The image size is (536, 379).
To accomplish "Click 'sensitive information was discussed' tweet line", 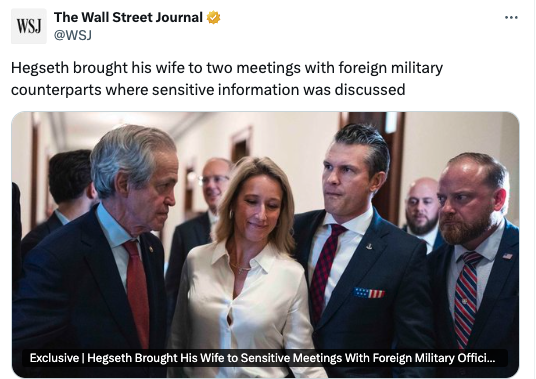I will [x=279, y=90].
